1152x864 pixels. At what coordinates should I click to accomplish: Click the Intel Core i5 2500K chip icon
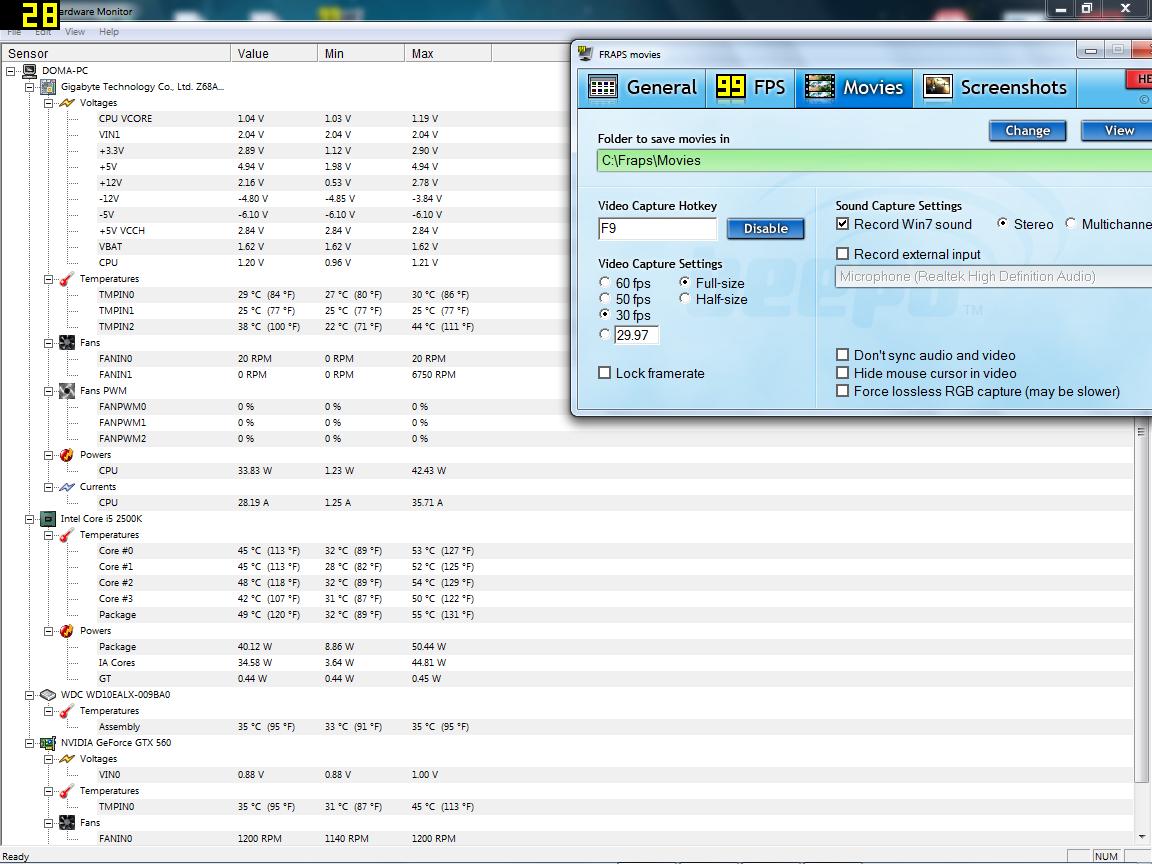point(48,519)
